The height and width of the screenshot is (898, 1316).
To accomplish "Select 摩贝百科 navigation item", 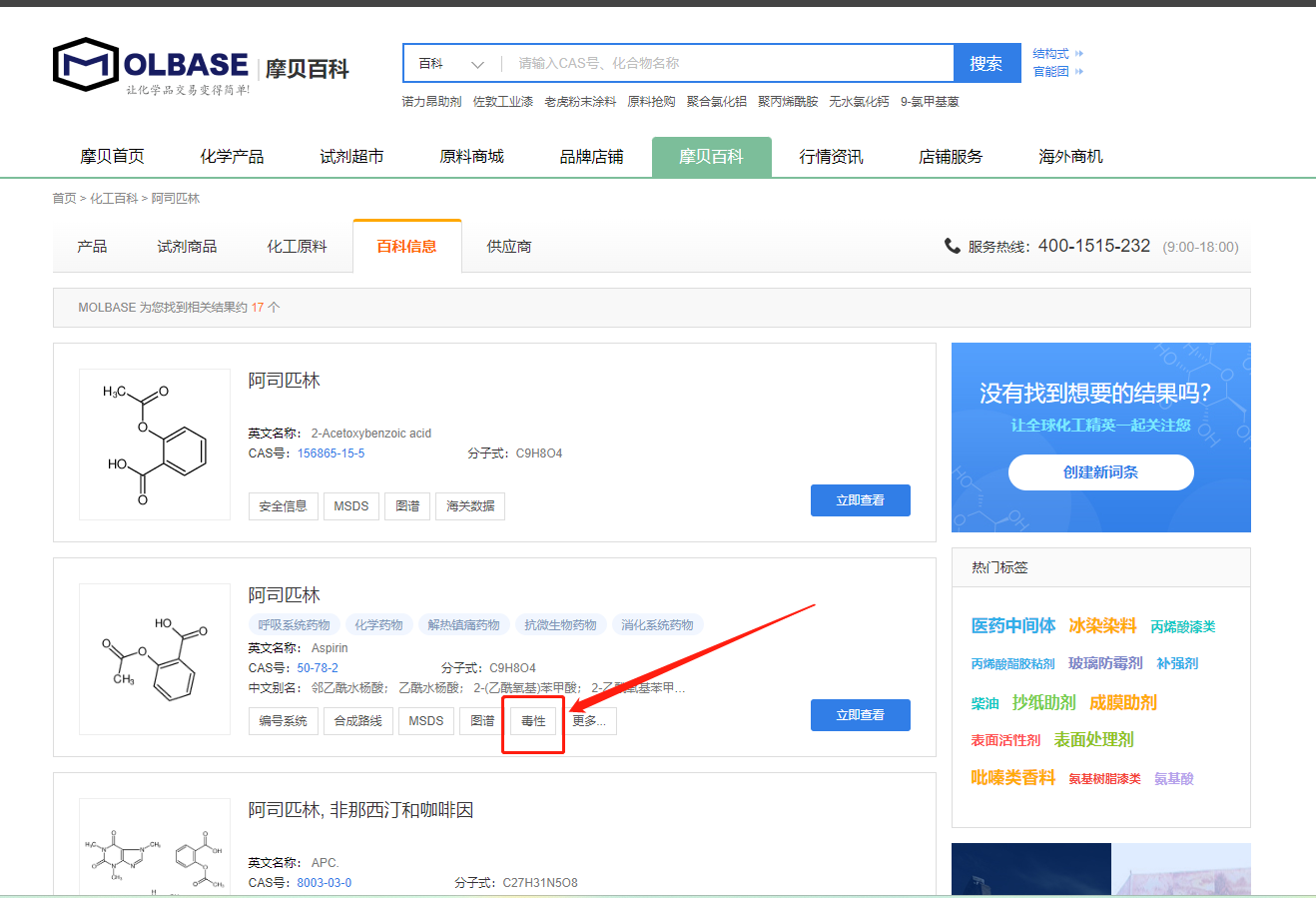I will [712, 157].
